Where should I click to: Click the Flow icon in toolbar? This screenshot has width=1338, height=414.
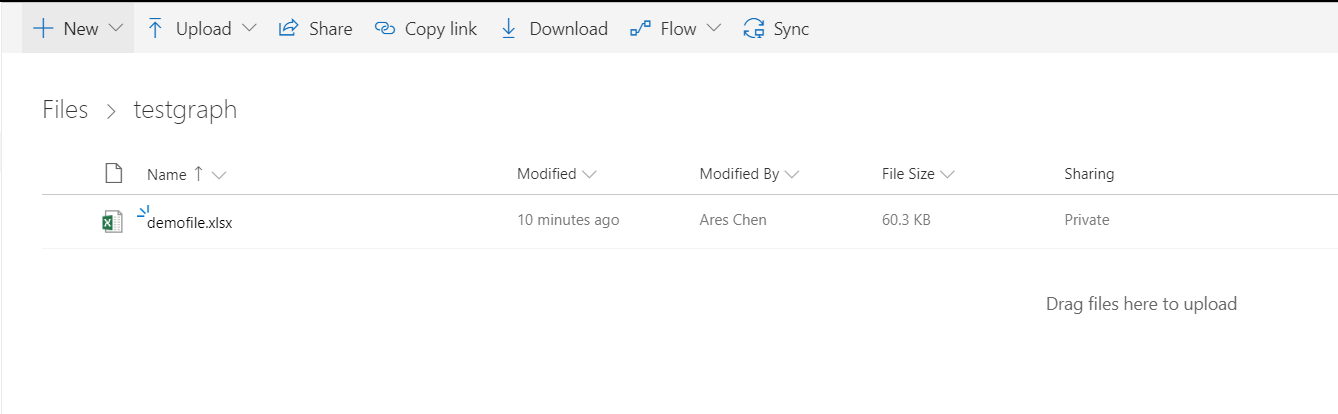coord(640,29)
